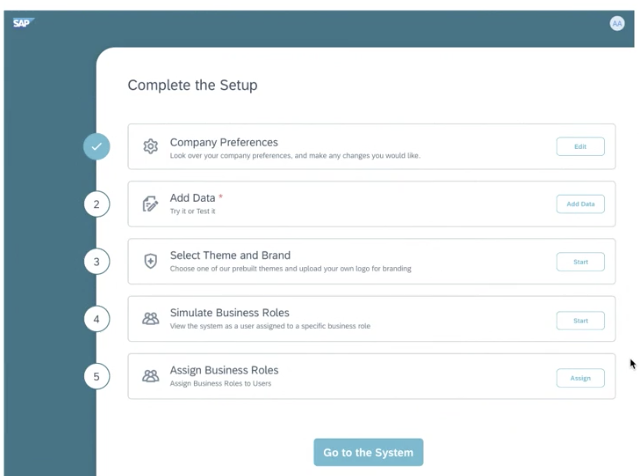This screenshot has width=639, height=476.
Task: Select step 5 circle indicator
Action: (x=97, y=376)
